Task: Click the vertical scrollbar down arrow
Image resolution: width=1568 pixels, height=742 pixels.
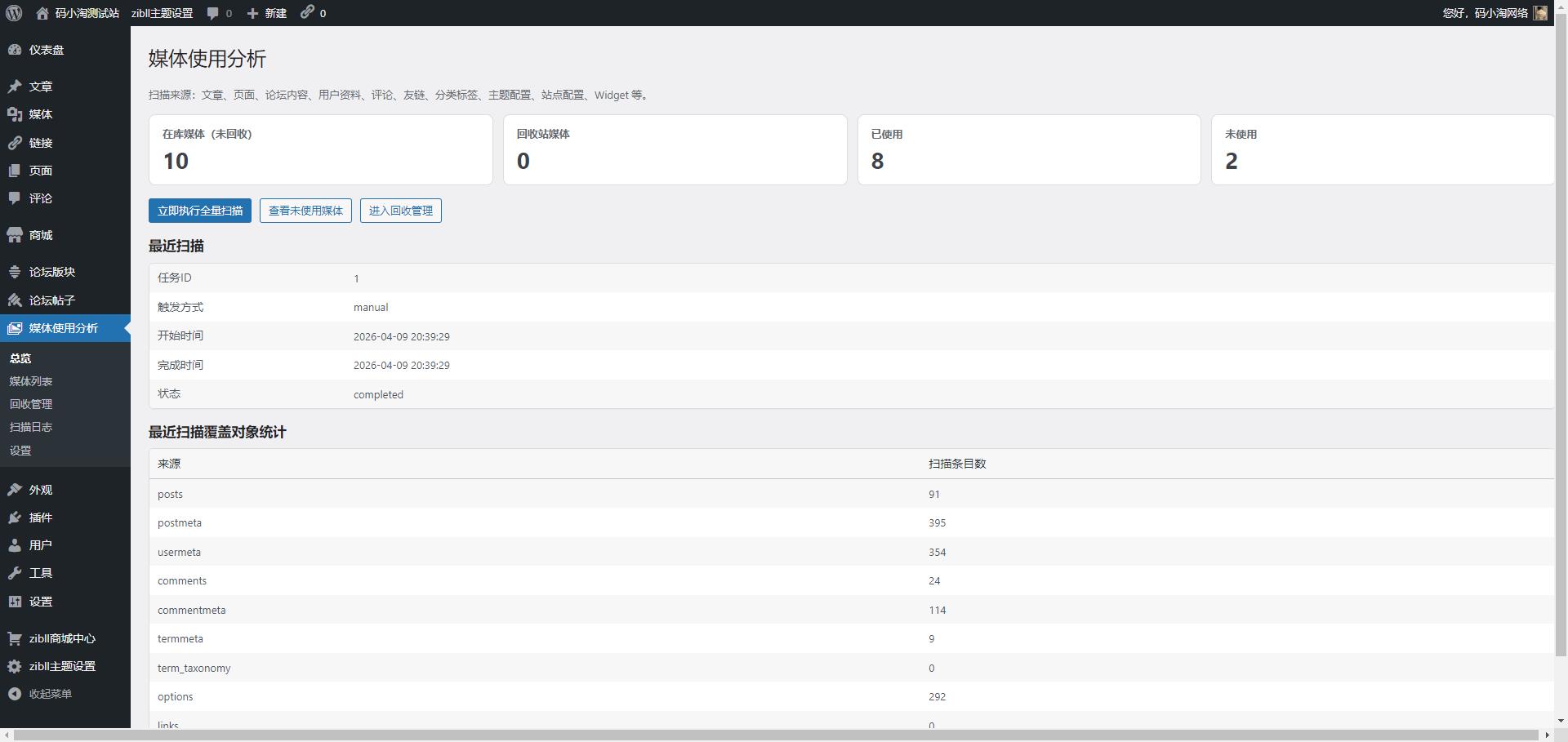Action: [x=1561, y=721]
